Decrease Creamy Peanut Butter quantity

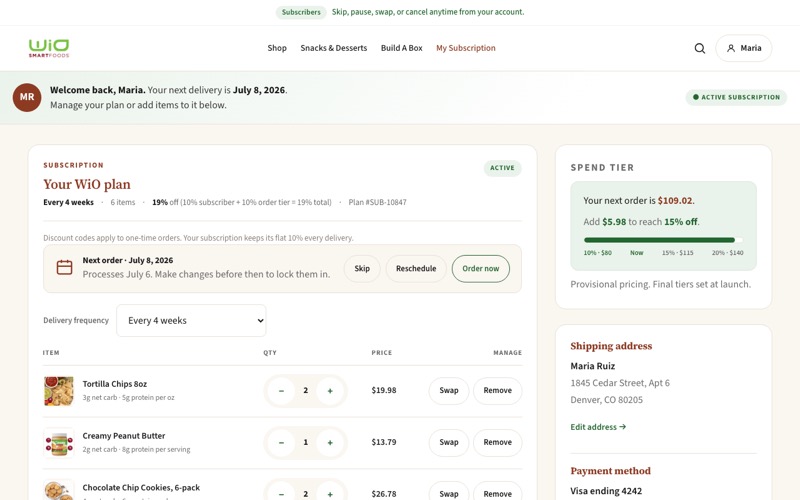[281, 442]
